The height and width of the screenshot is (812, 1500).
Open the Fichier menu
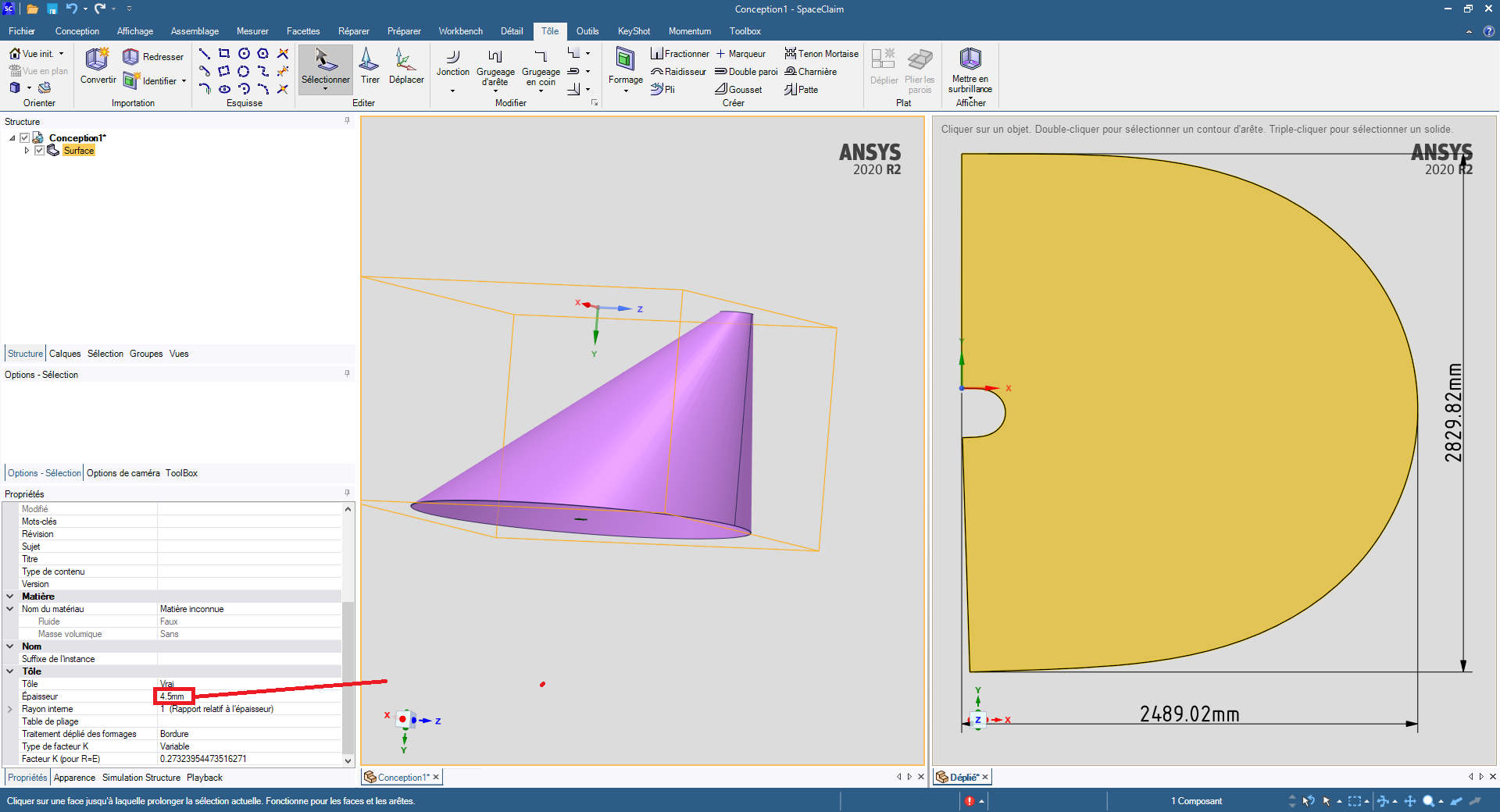[22, 31]
